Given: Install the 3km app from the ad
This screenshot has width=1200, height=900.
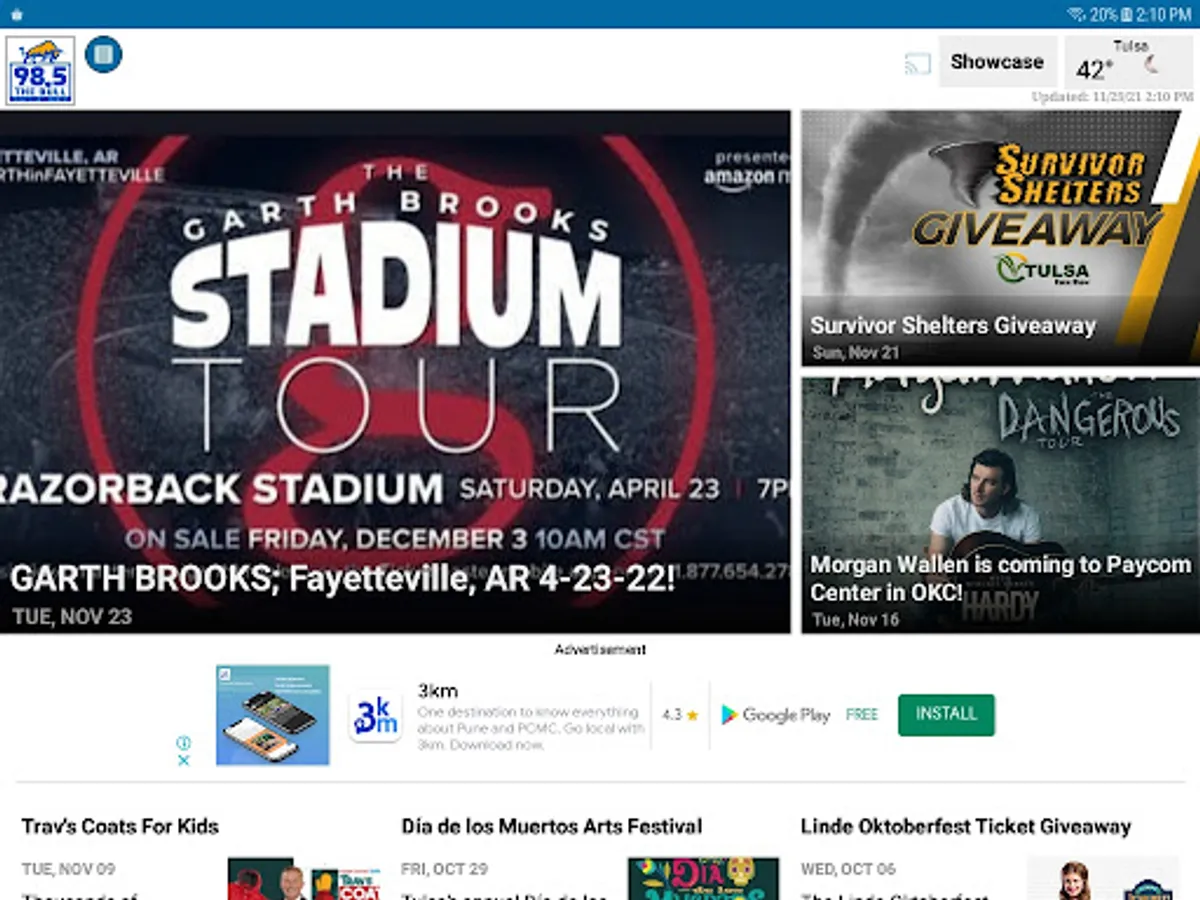Looking at the screenshot, I should (x=946, y=714).
